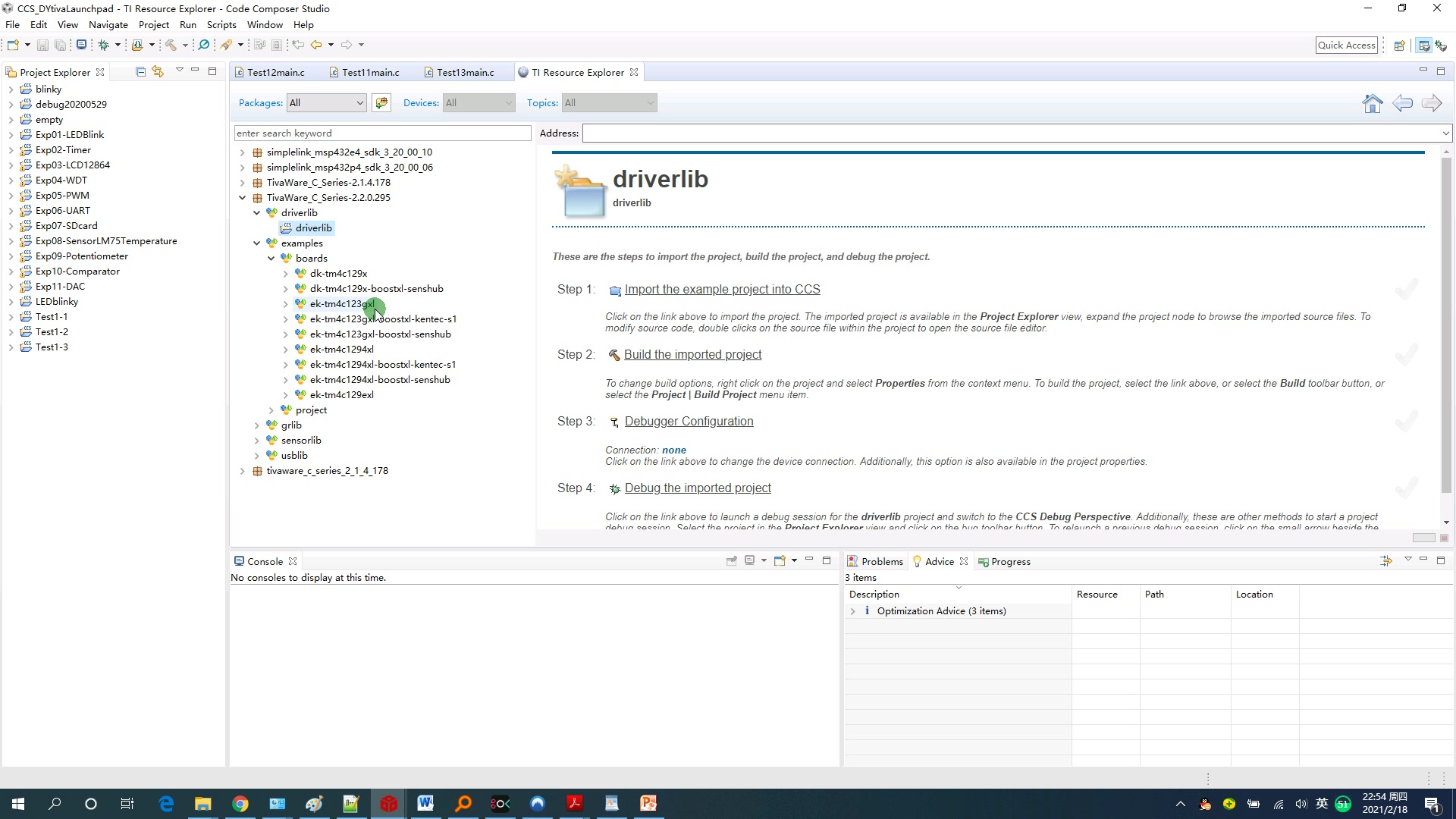The image size is (1456, 819).
Task: Open File Explorer from Windows taskbar
Action: pyautogui.click(x=202, y=804)
